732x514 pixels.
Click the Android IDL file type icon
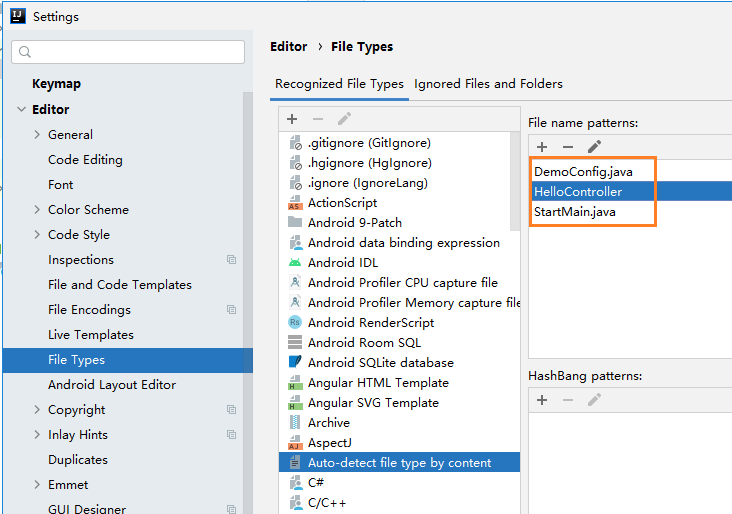(x=295, y=263)
